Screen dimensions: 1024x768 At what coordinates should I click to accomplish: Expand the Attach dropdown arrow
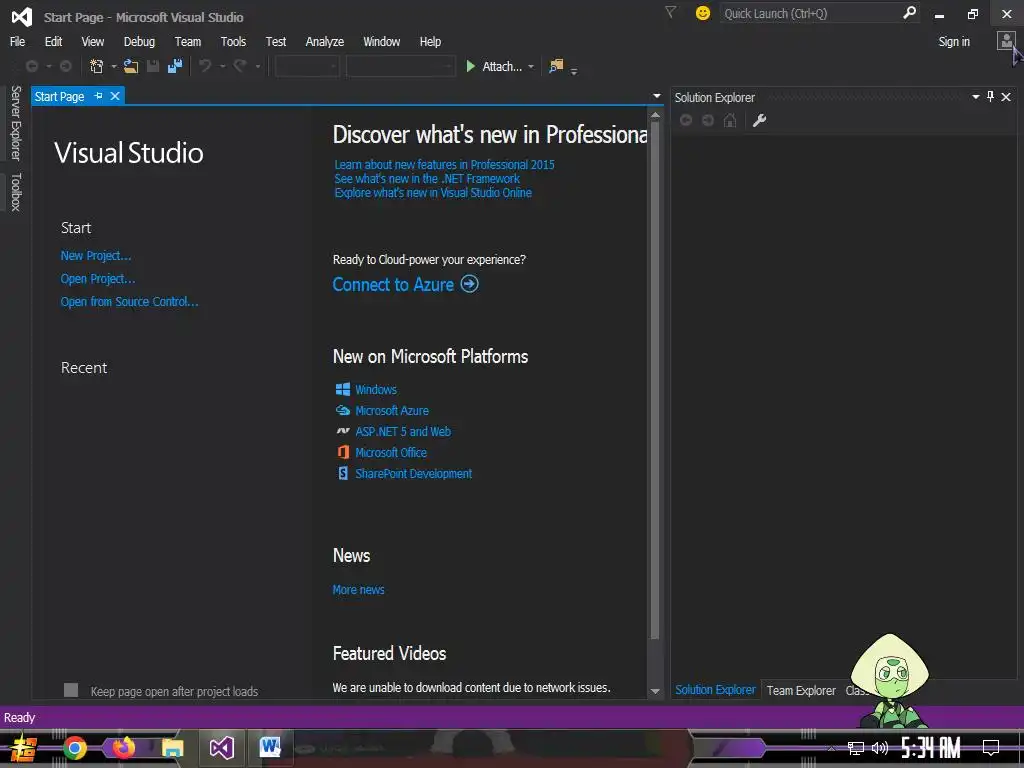(531, 67)
